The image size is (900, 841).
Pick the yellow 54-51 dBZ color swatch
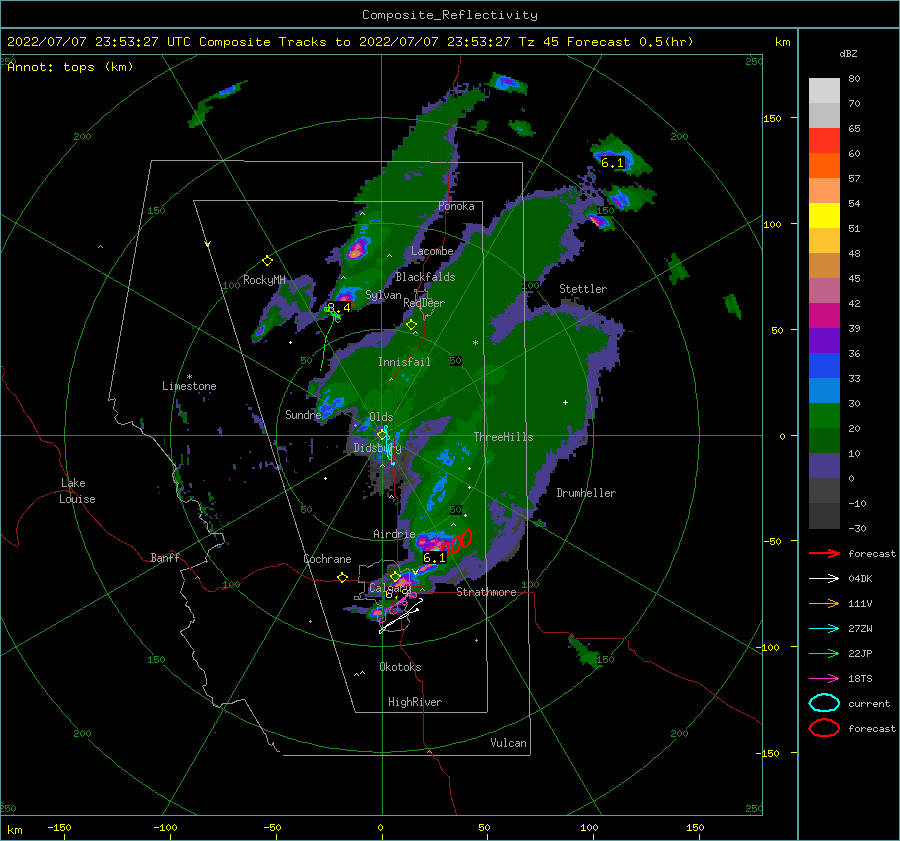click(x=824, y=216)
